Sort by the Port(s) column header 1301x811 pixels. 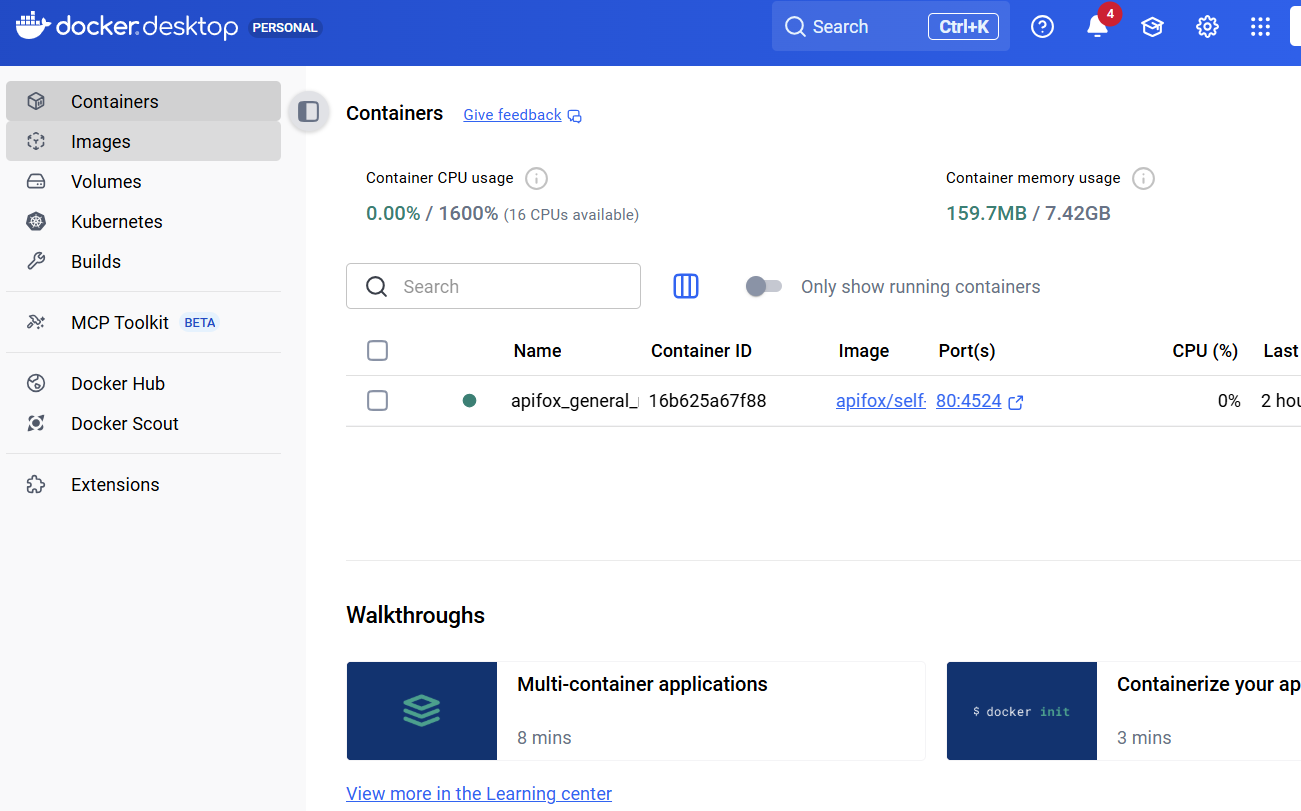(967, 351)
